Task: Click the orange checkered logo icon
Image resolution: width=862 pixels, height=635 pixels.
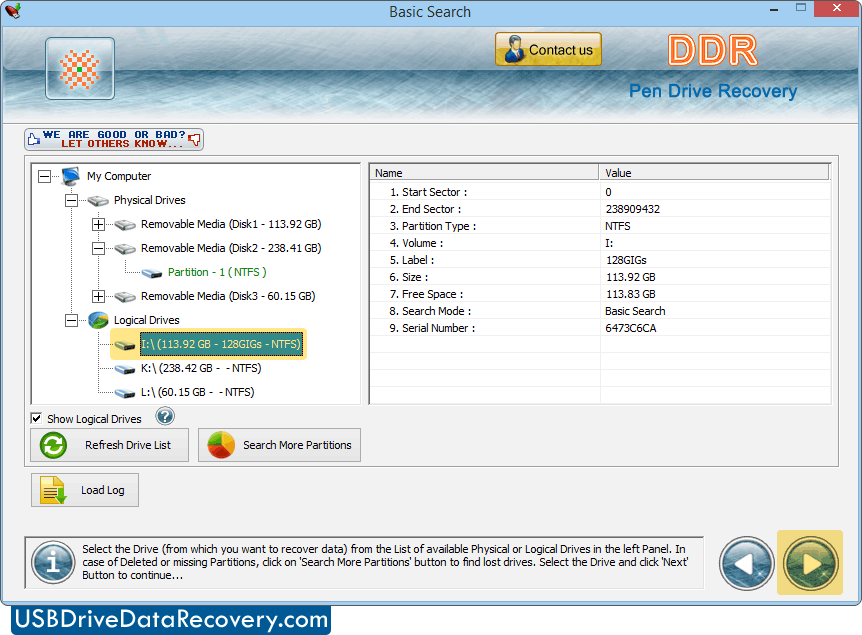Action: pyautogui.click(x=80, y=68)
